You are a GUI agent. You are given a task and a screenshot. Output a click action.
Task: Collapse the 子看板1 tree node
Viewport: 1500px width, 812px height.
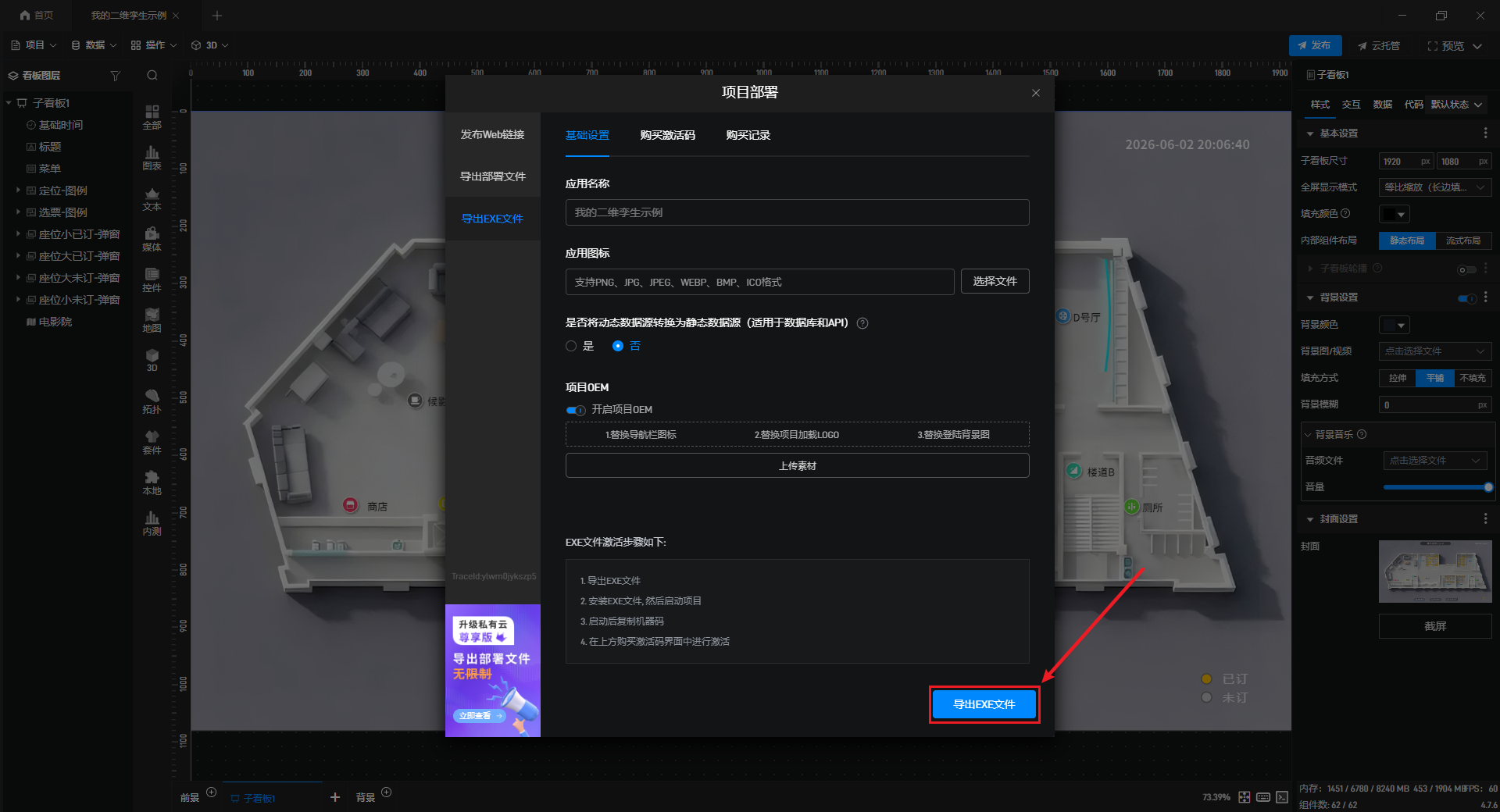click(x=9, y=102)
